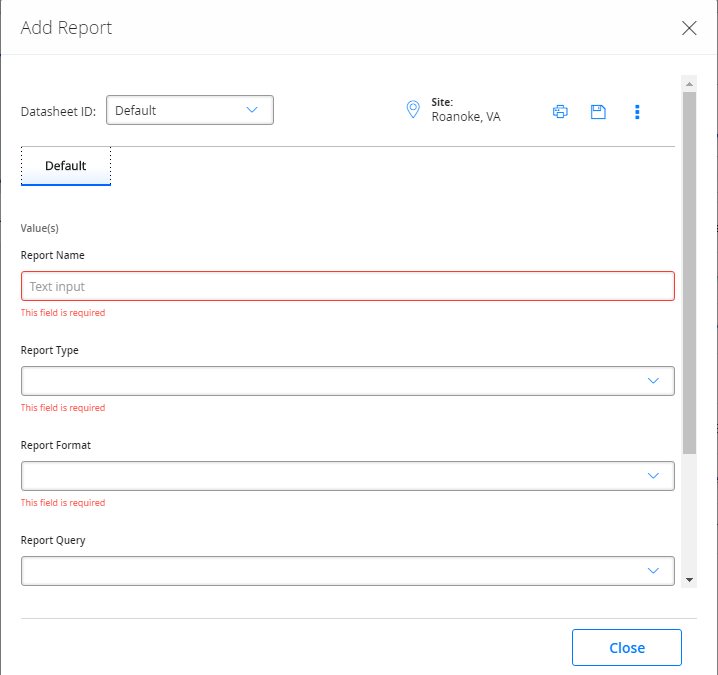Click the Report Name text input
Image resolution: width=718 pixels, height=675 pixels.
point(348,286)
